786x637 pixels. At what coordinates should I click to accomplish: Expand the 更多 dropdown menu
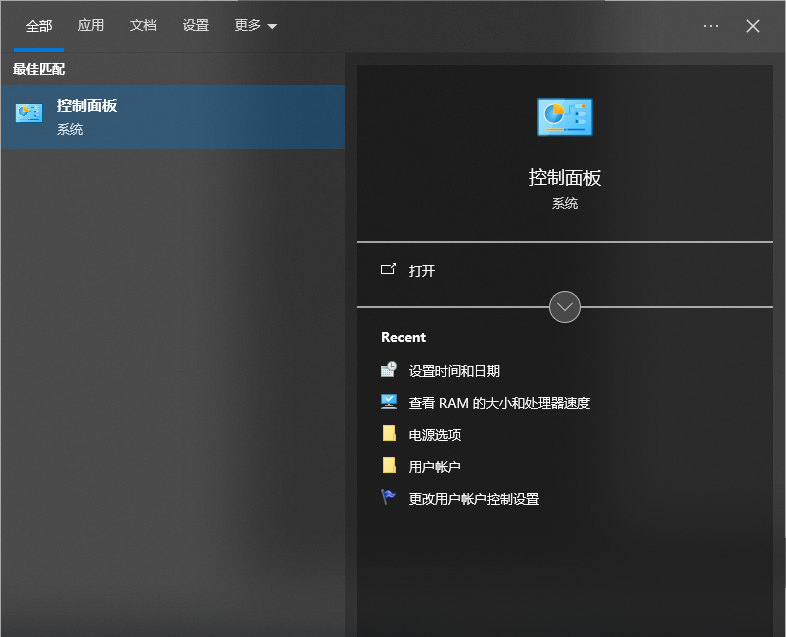point(256,26)
